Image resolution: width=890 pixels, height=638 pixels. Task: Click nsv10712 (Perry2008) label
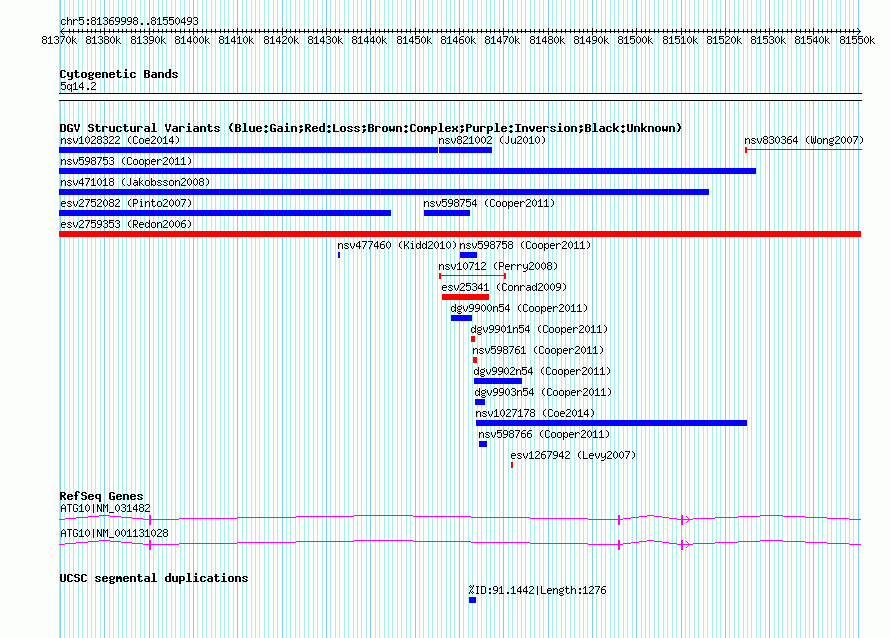[498, 266]
